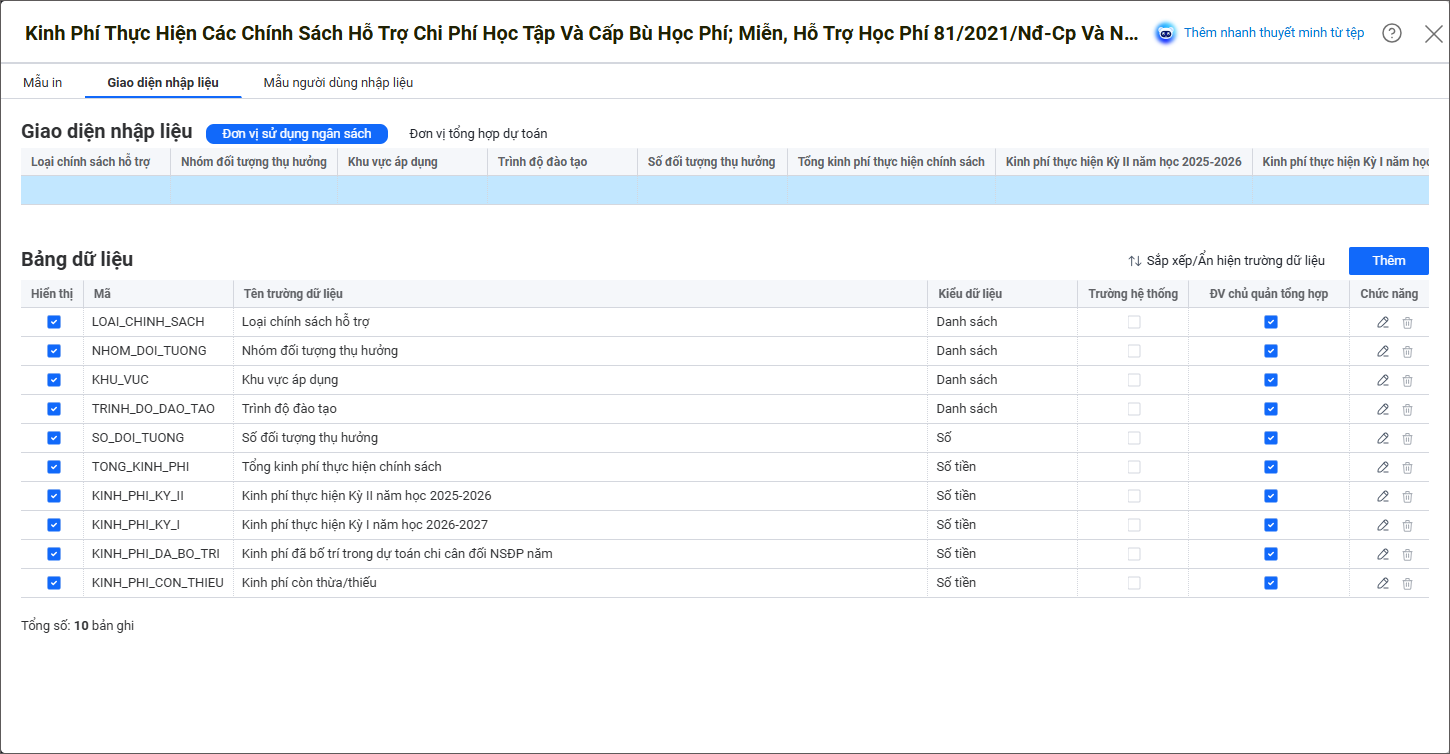Toggle ĐV chủ quản checkbox for SO_DOI_TUONG

1270,438
